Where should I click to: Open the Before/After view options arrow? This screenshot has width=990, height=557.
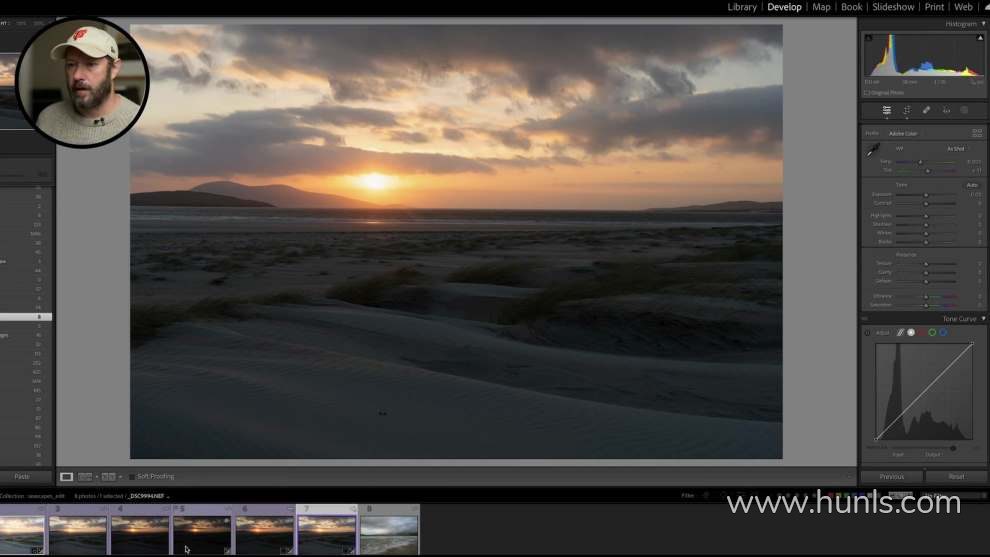(x=120, y=477)
